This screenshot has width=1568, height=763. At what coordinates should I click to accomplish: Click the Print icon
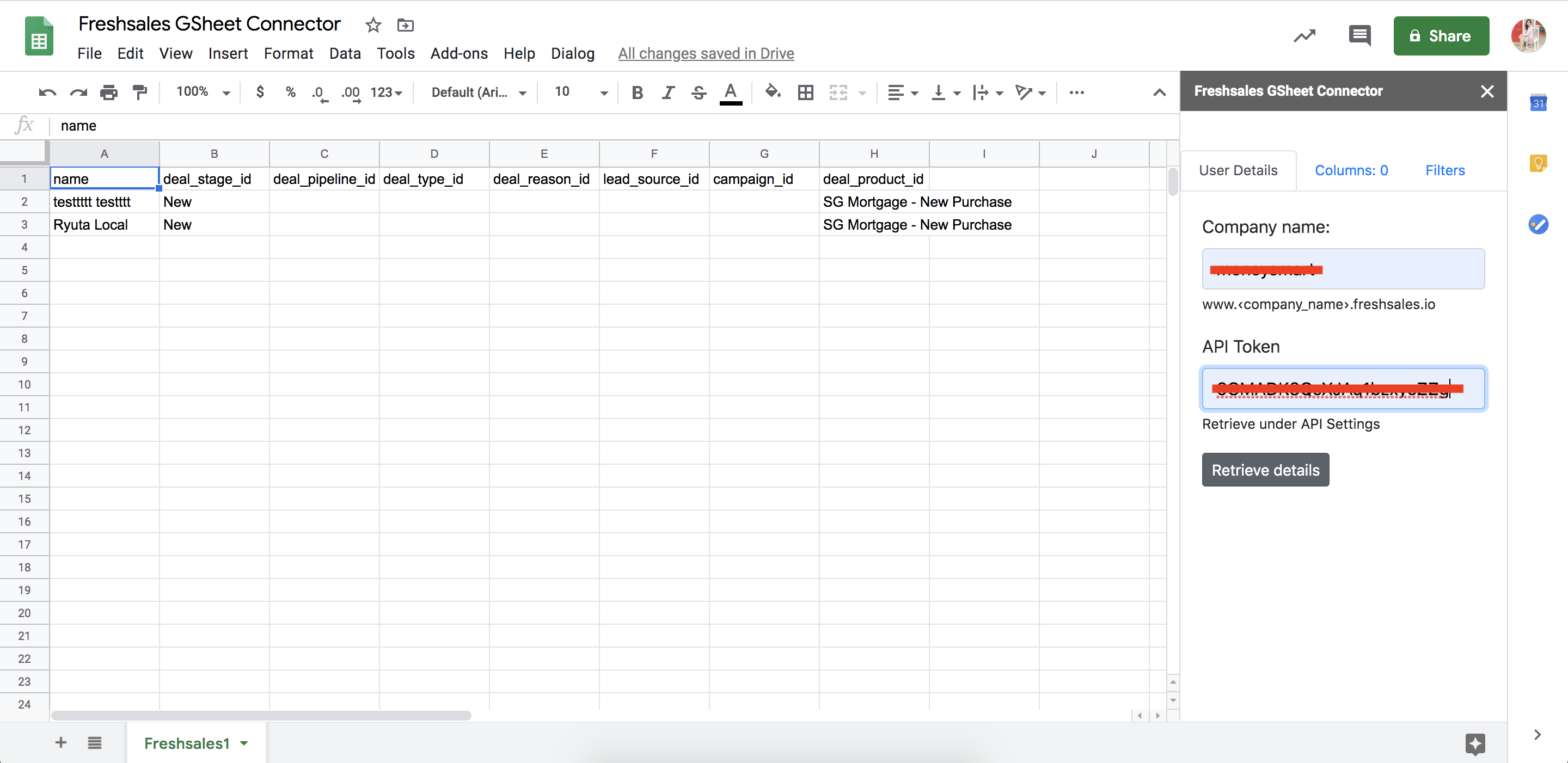pos(109,93)
